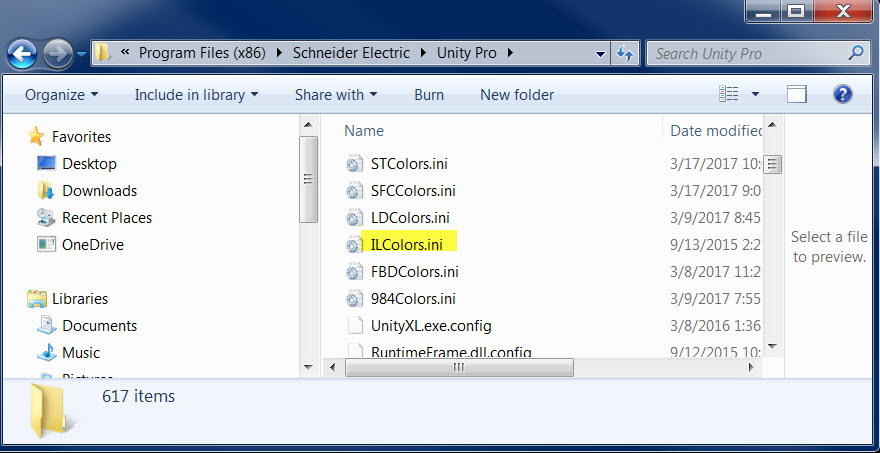Open the Share with menu
This screenshot has height=453, width=880.
(x=336, y=95)
